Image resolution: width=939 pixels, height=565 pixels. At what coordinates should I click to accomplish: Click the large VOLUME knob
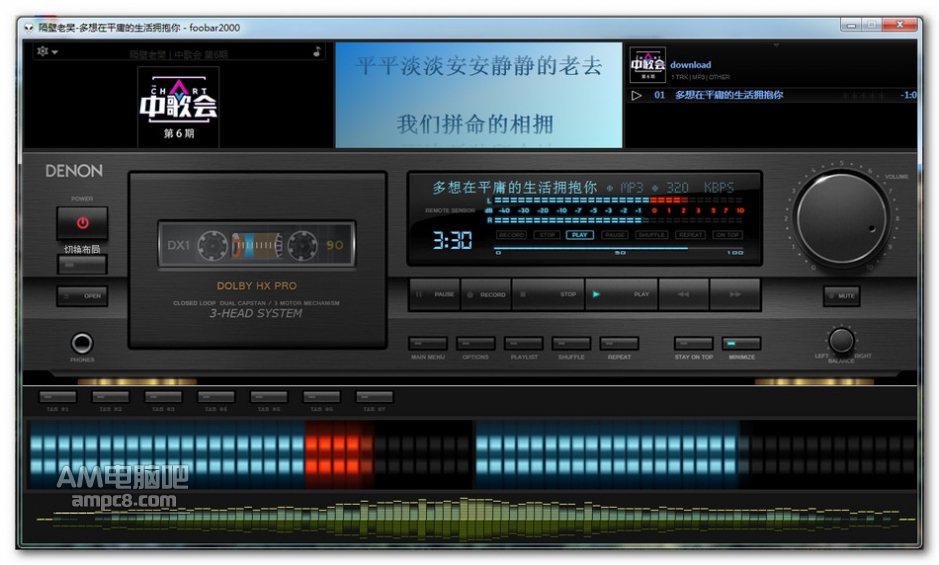coord(841,219)
